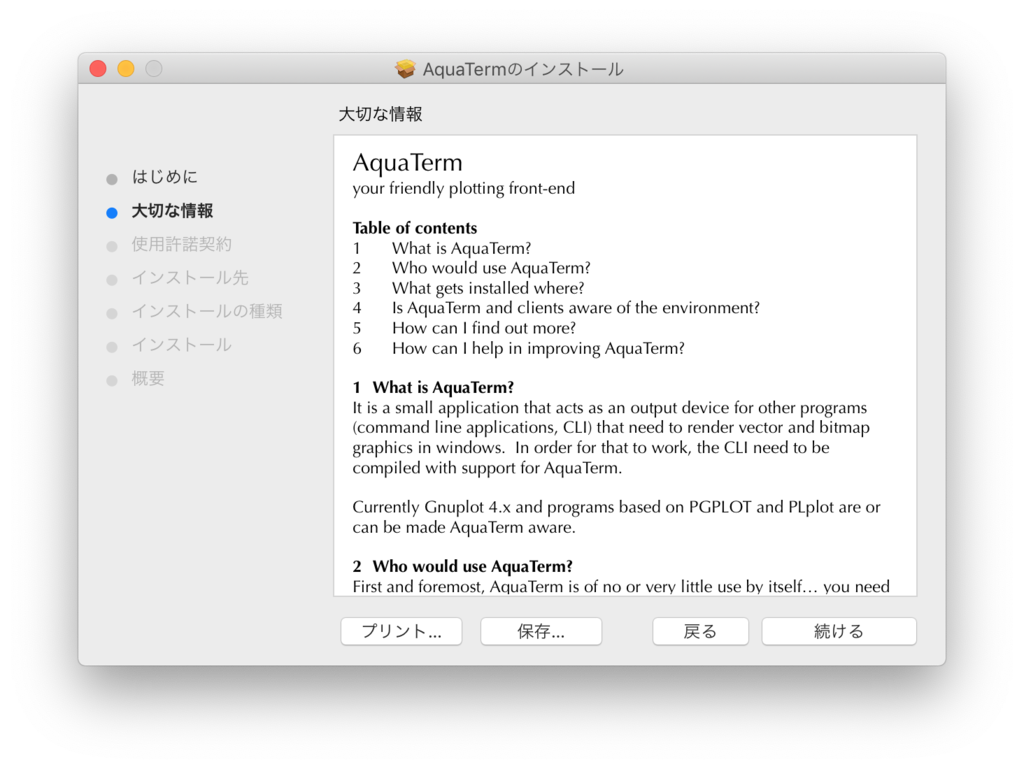
Task: Click 'your friendly plotting front-end' subtitle
Action: coord(464,189)
